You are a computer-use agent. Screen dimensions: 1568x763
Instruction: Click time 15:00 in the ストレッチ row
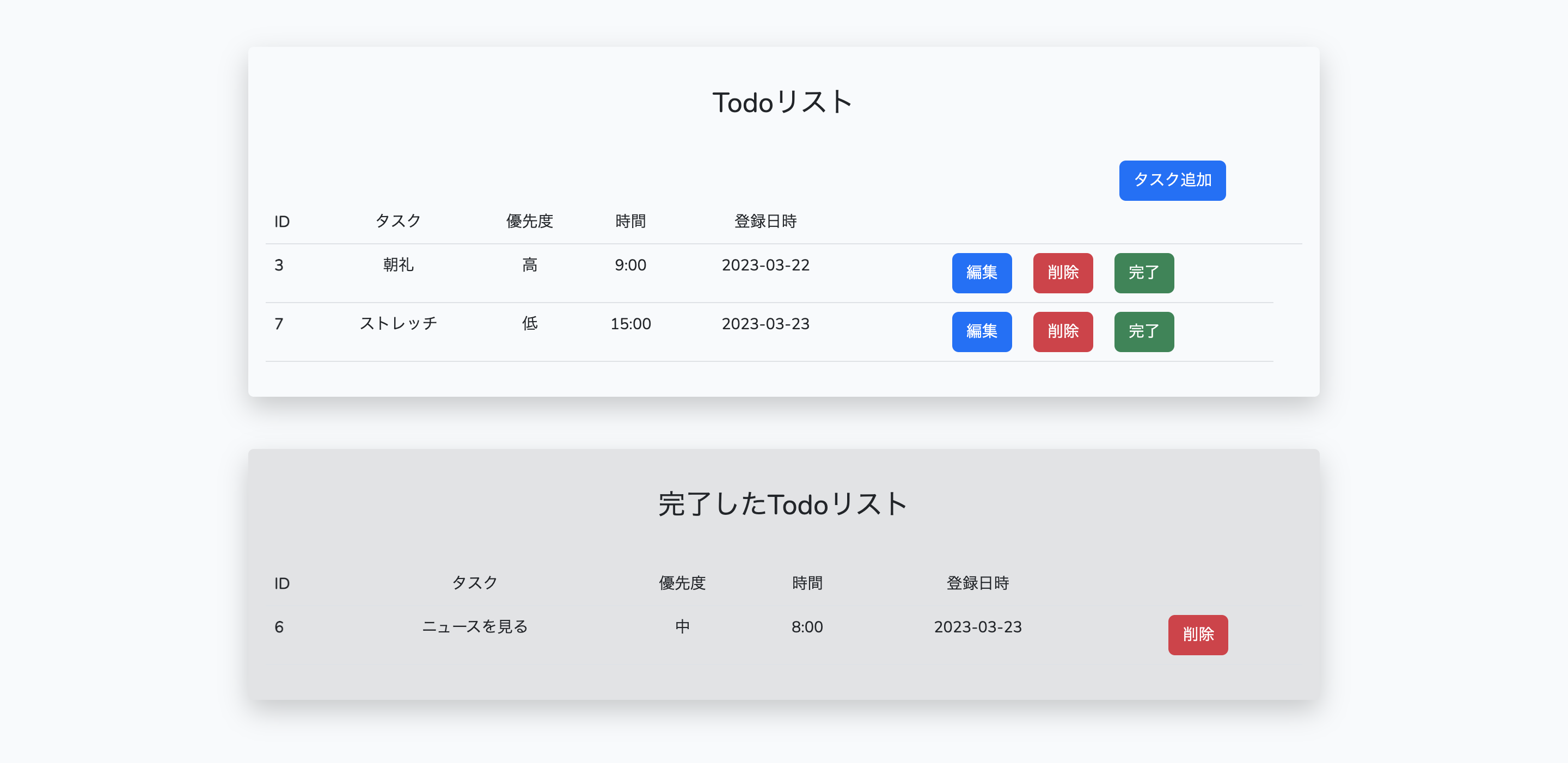point(630,324)
